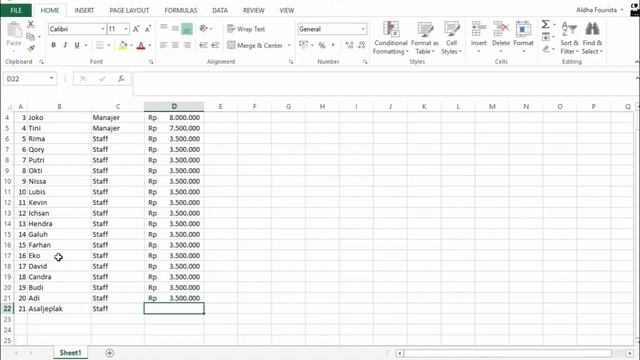Open the Calibri font name dropdown

point(102,29)
